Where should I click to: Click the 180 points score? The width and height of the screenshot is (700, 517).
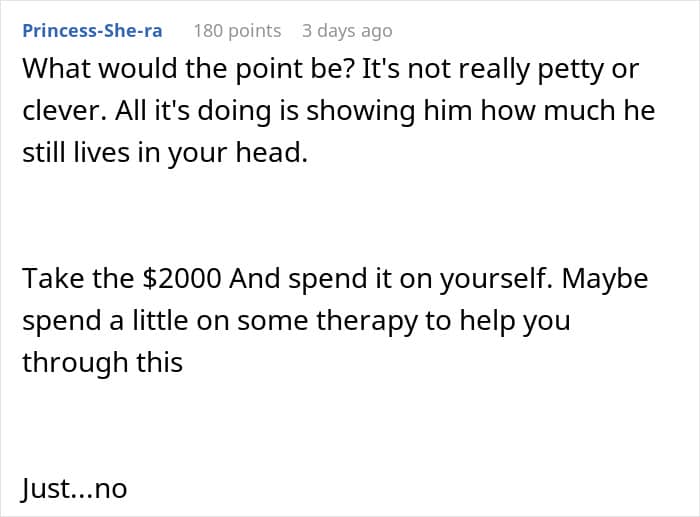click(237, 31)
